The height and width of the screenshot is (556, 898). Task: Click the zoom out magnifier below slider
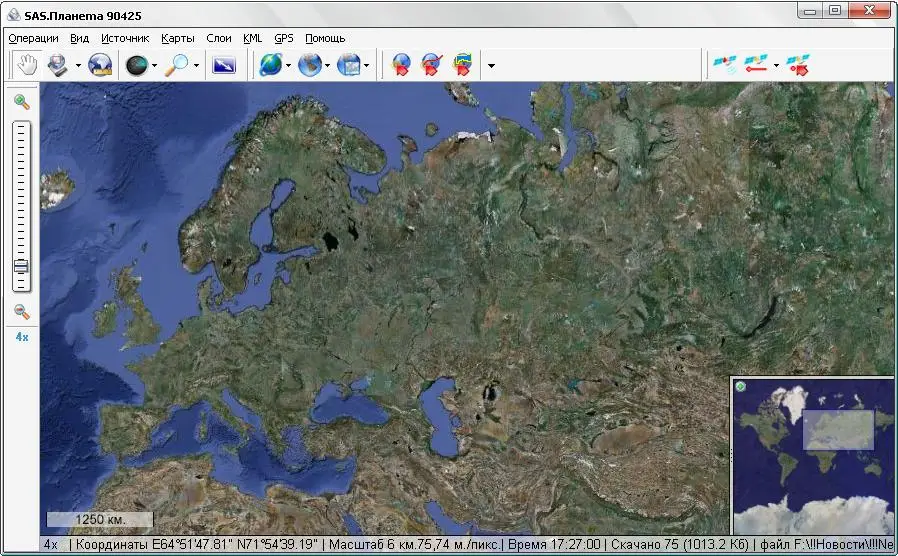click(21, 312)
